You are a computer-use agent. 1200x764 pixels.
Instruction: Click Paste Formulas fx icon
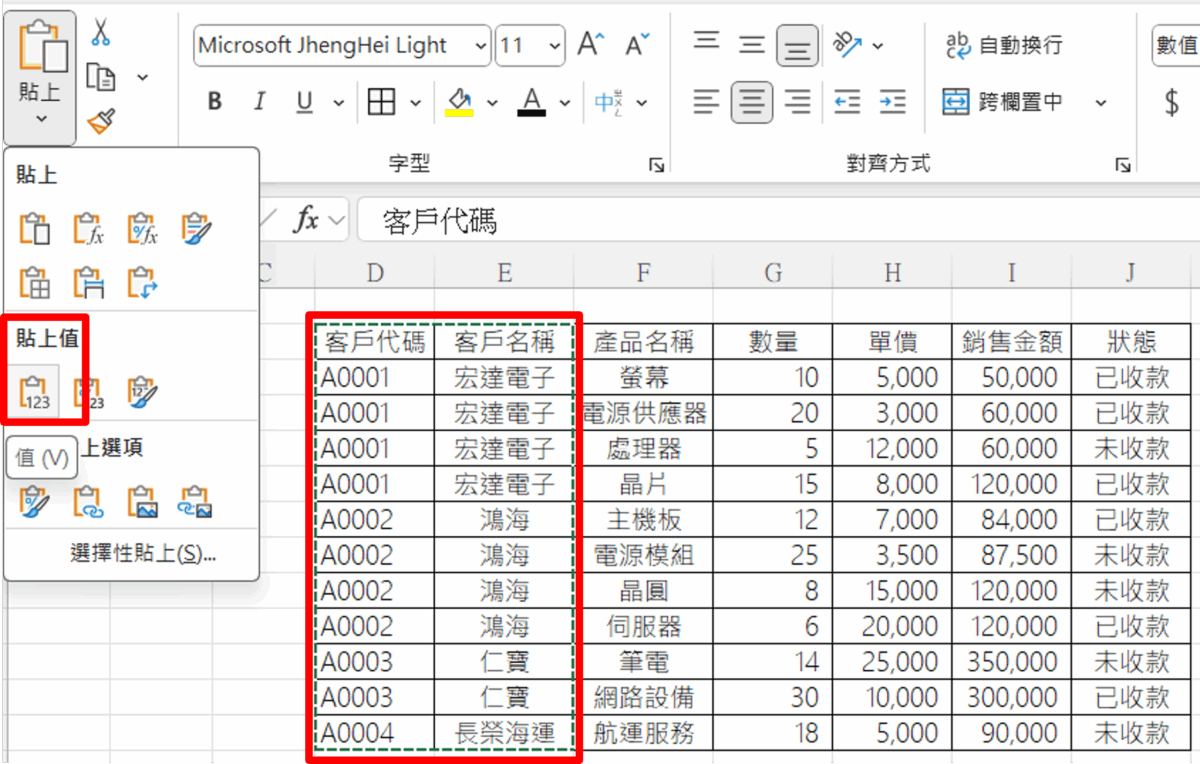[x=89, y=230]
